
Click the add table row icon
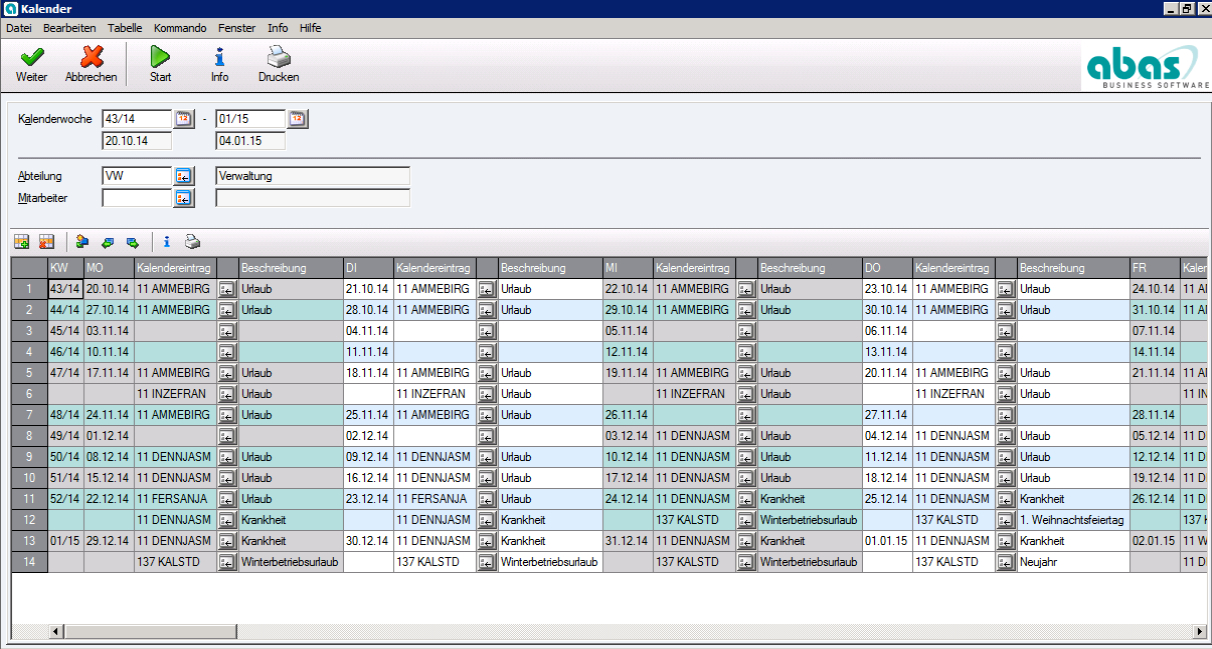(x=21, y=241)
